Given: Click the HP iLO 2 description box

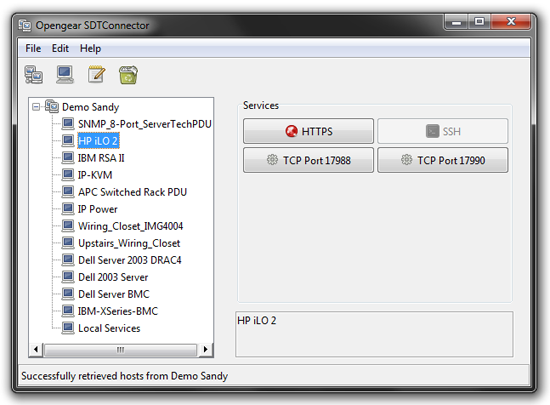Looking at the screenshot, I should pos(374,334).
